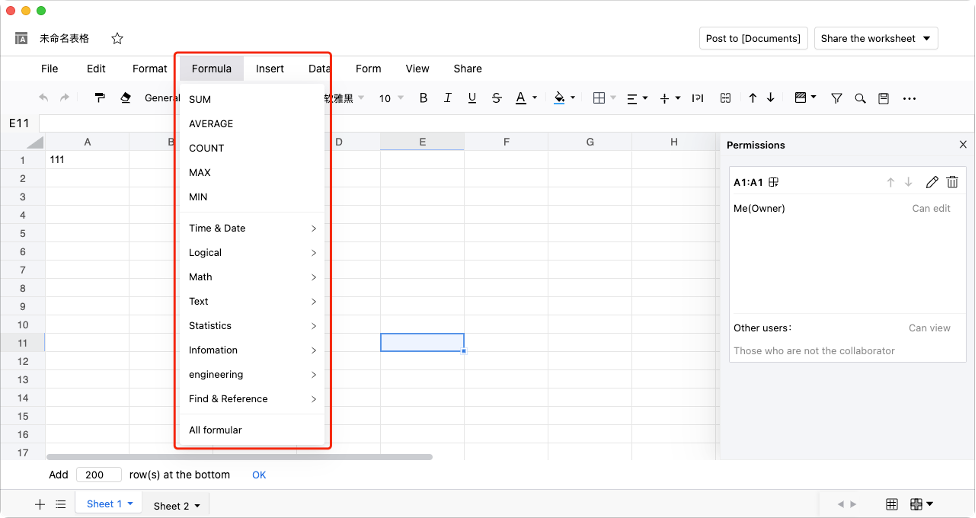
Task: Click the Post to [Documents] button
Action: pos(753,39)
